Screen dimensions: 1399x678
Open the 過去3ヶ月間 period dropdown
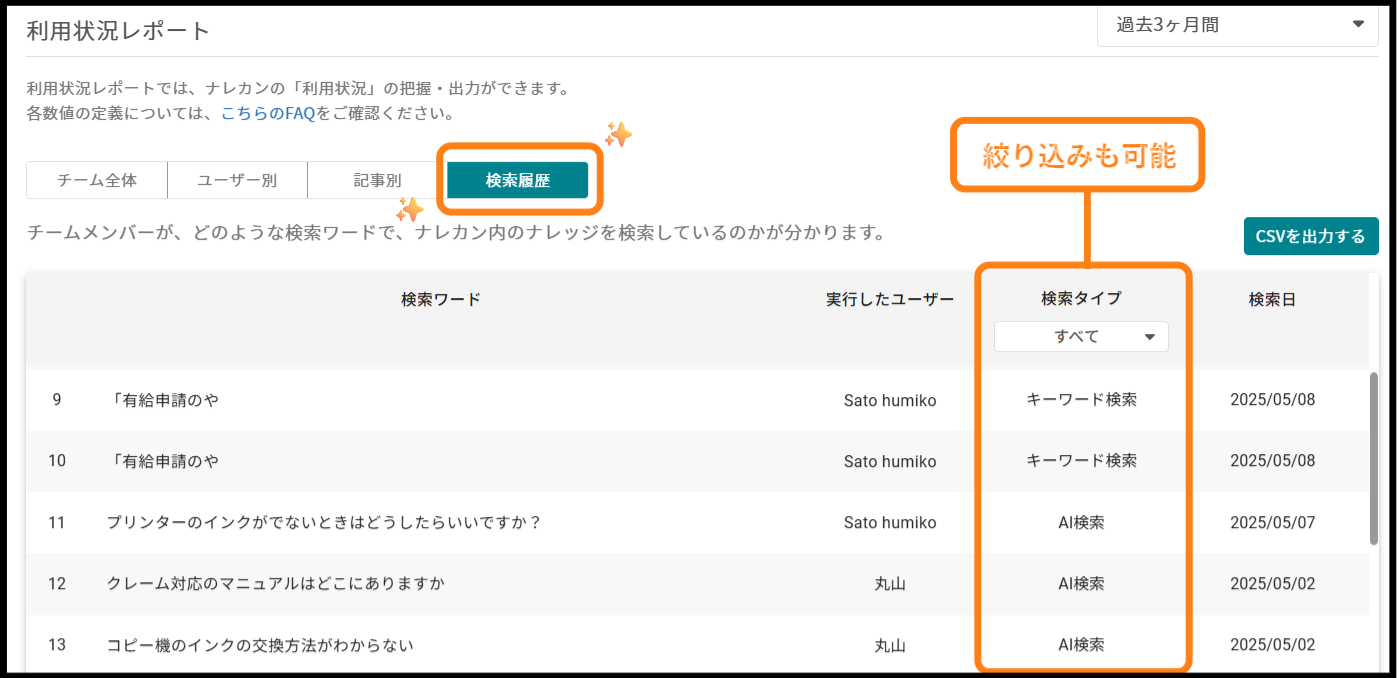tap(1238, 25)
